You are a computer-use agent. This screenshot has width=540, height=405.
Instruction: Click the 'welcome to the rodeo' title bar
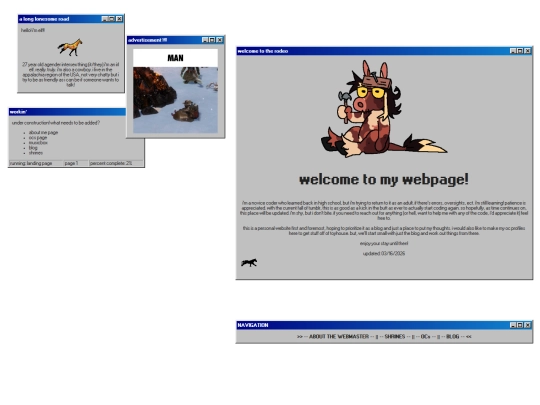[384, 51]
